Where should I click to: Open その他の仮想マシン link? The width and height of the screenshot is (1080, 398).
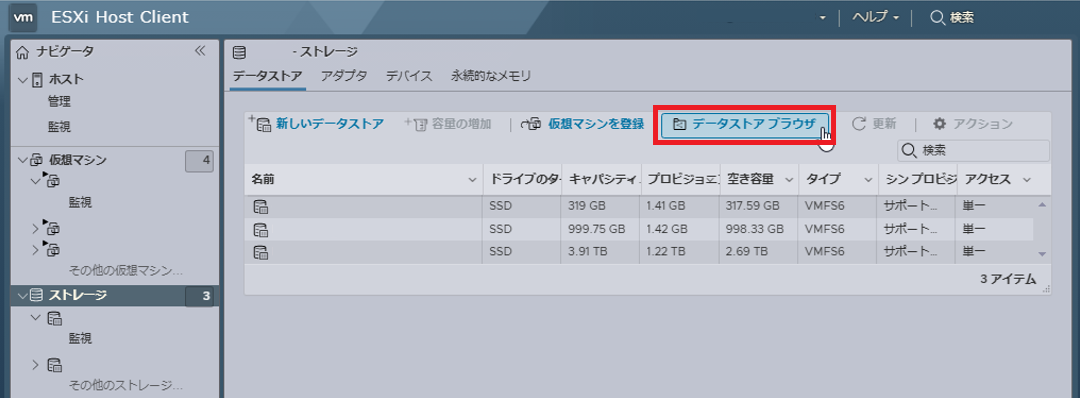[x=127, y=270]
